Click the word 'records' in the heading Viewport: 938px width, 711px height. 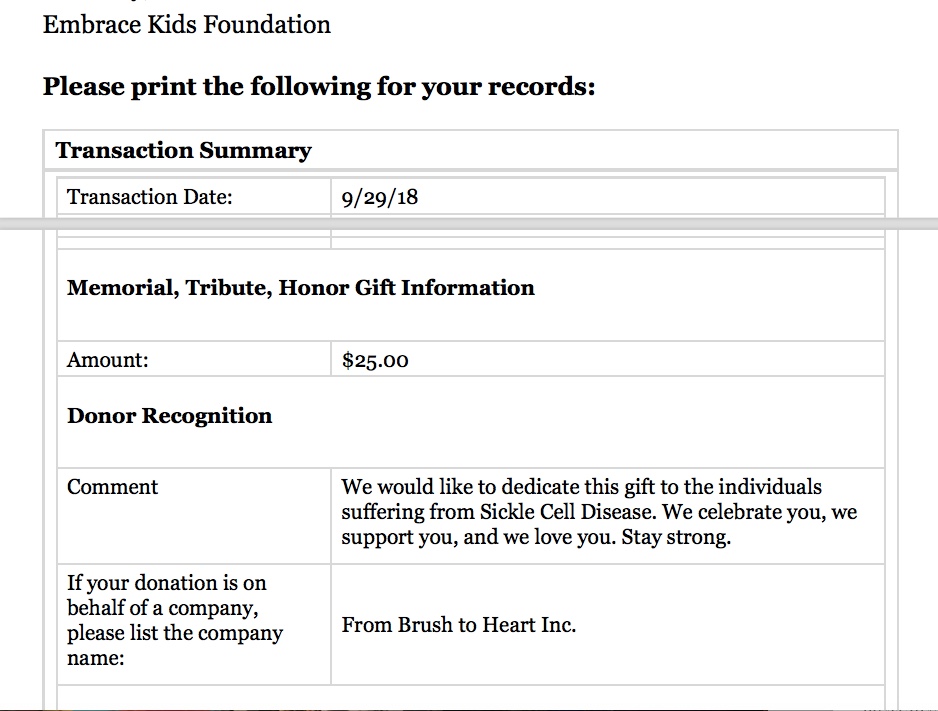[x=536, y=87]
